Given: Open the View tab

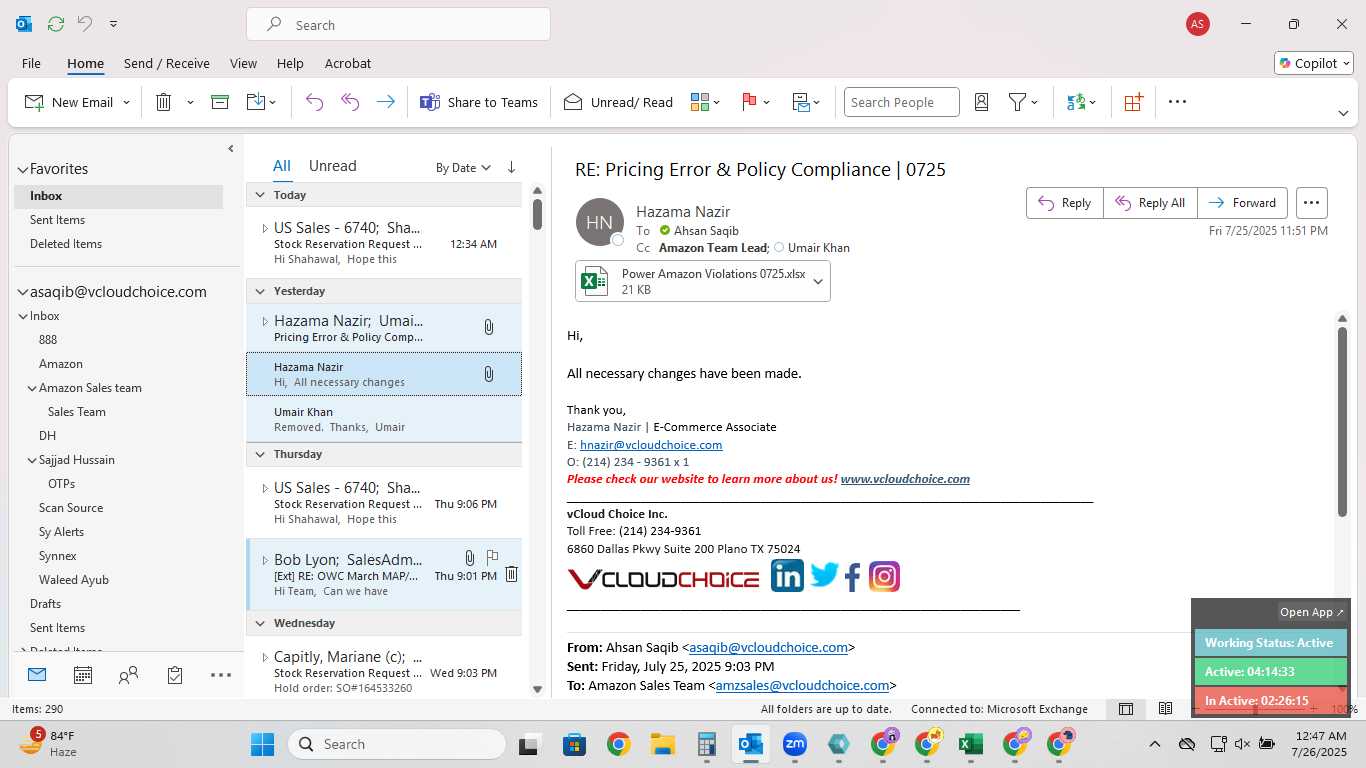Looking at the screenshot, I should 243,63.
